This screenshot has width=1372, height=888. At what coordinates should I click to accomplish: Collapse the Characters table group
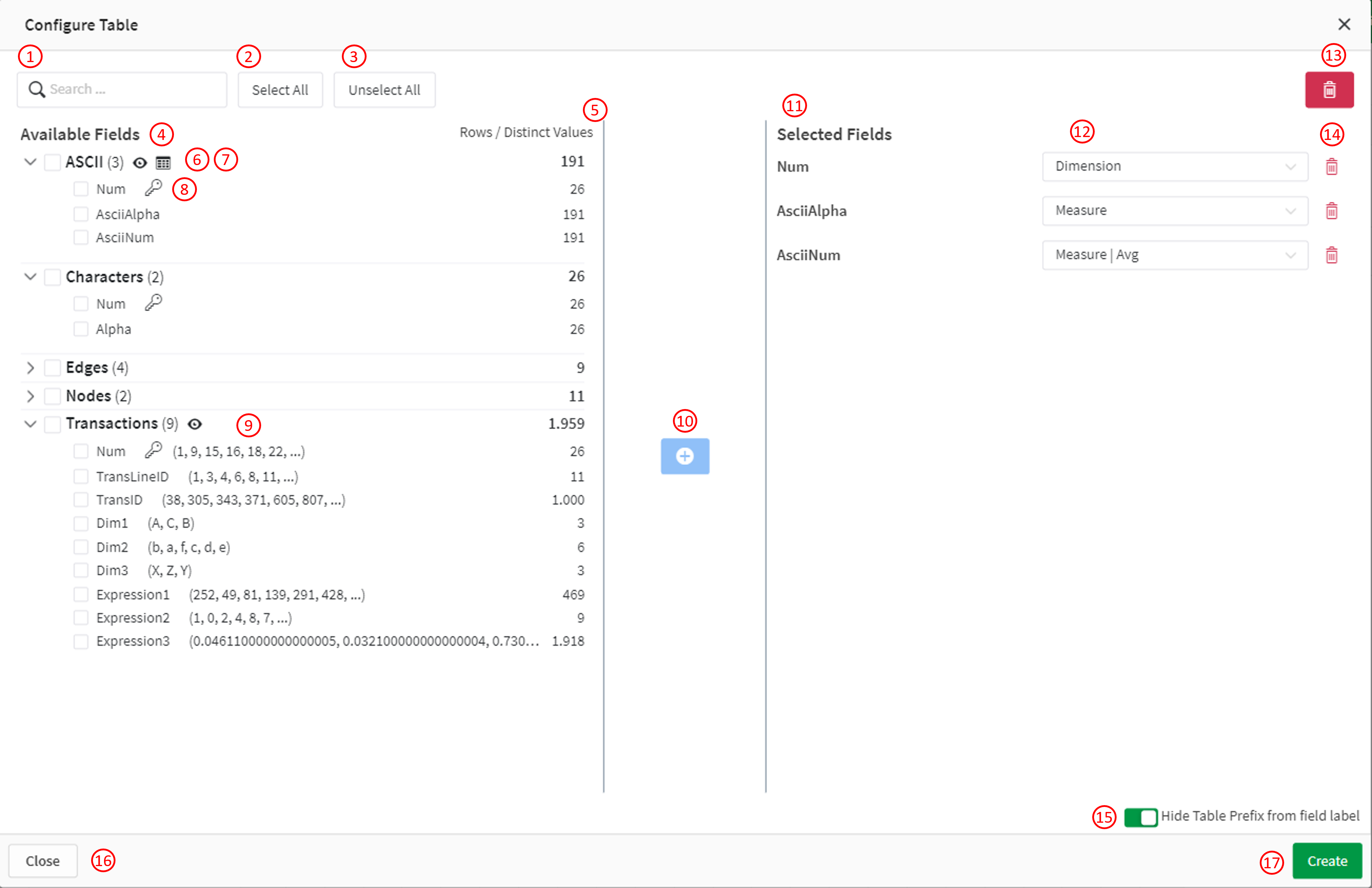[x=30, y=277]
